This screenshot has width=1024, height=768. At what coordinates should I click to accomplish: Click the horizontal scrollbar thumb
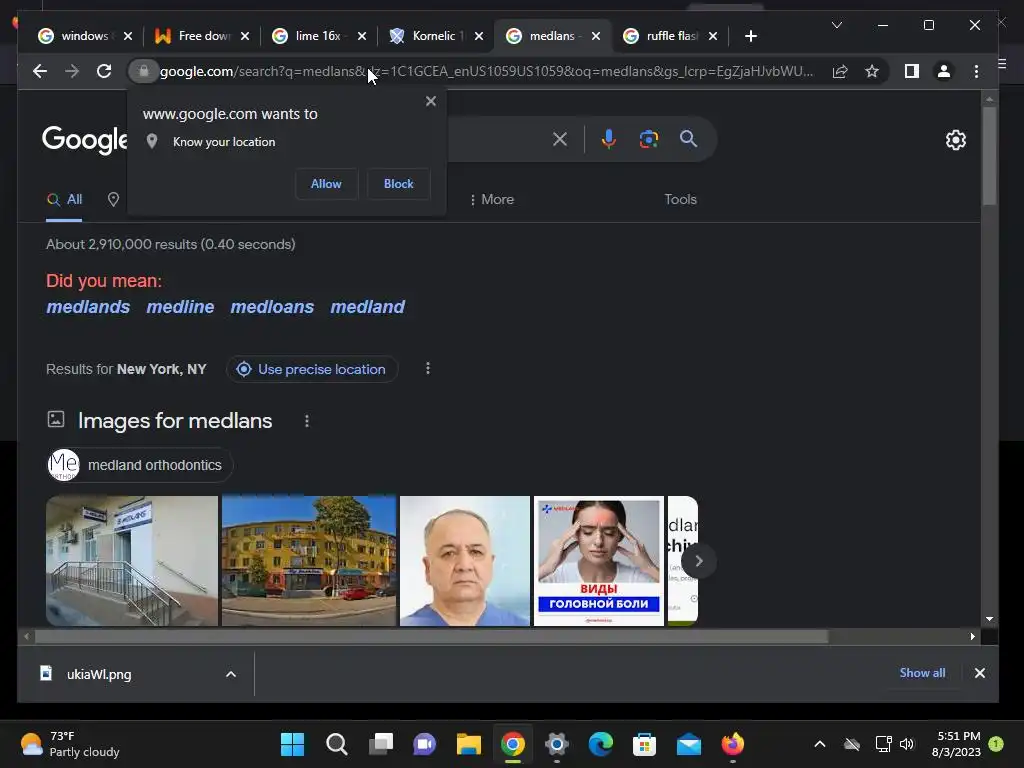click(431, 636)
